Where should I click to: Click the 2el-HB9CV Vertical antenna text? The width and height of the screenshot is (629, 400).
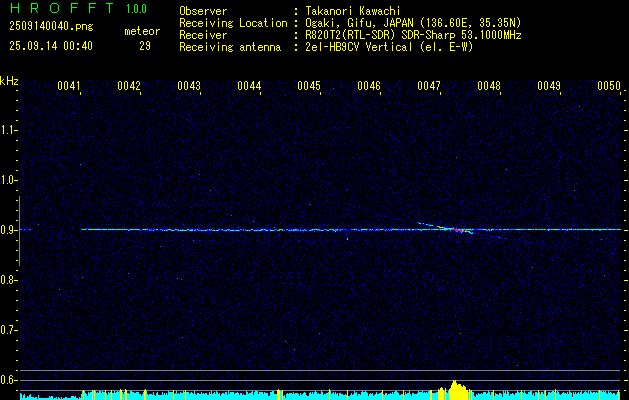(389, 47)
